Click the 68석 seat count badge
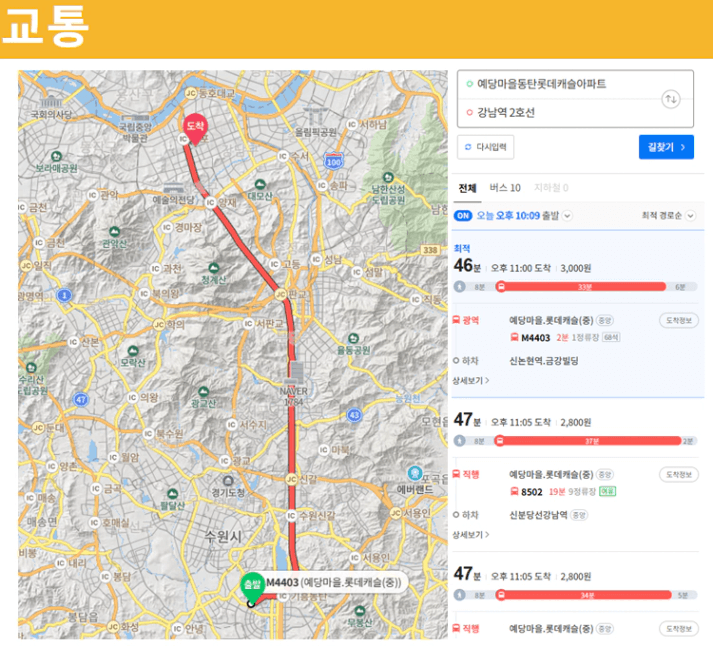Screen dimensions: 713x646 (x=611, y=337)
